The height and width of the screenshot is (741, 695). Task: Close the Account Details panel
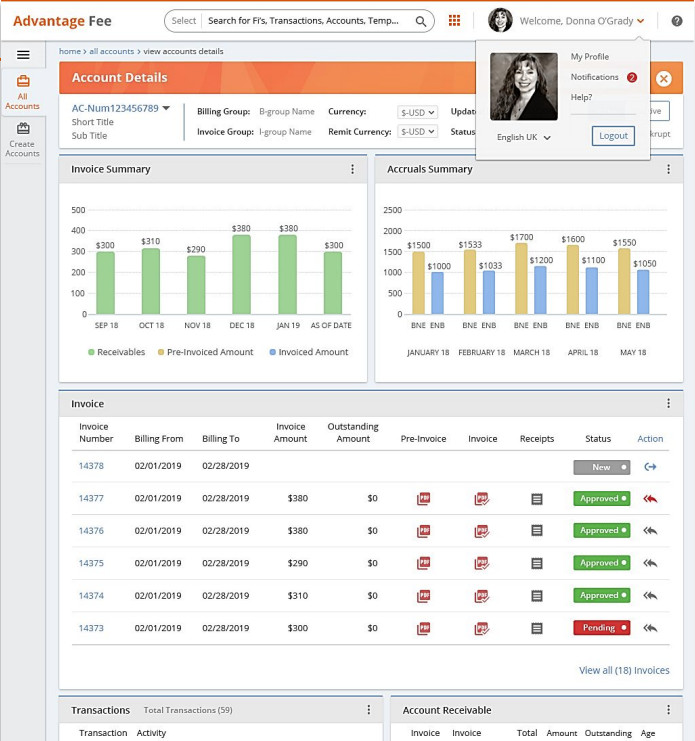pyautogui.click(x=664, y=79)
